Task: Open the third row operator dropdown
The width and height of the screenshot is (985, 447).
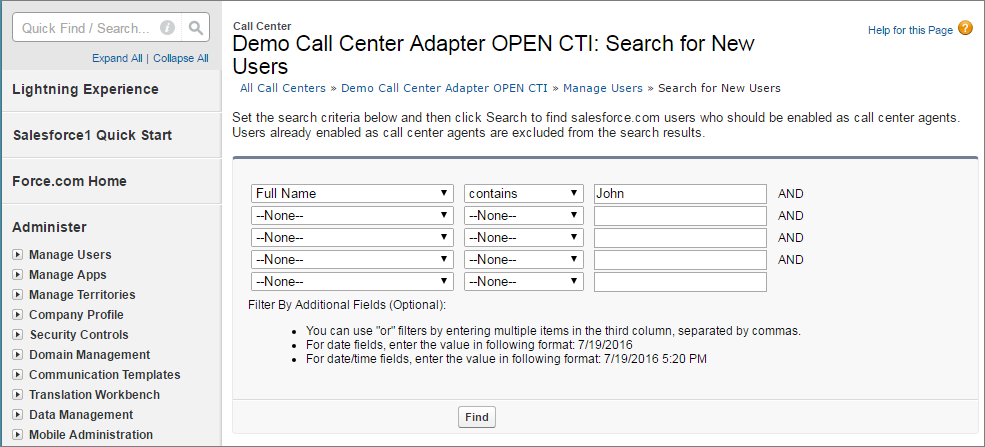Action: point(524,238)
